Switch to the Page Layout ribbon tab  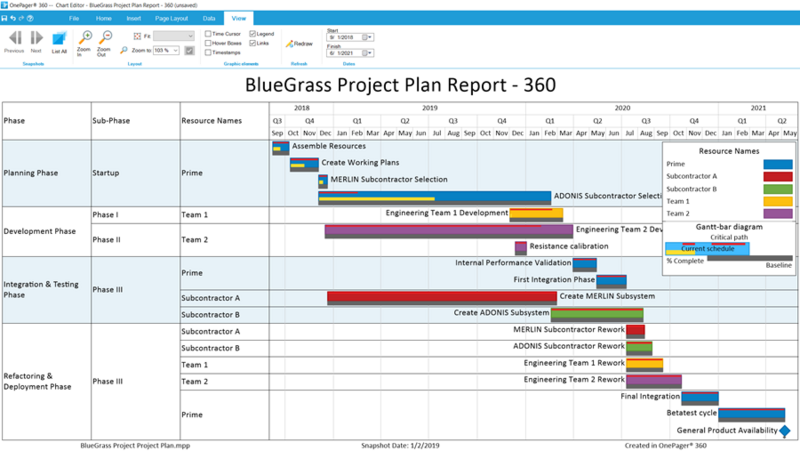[171, 18]
